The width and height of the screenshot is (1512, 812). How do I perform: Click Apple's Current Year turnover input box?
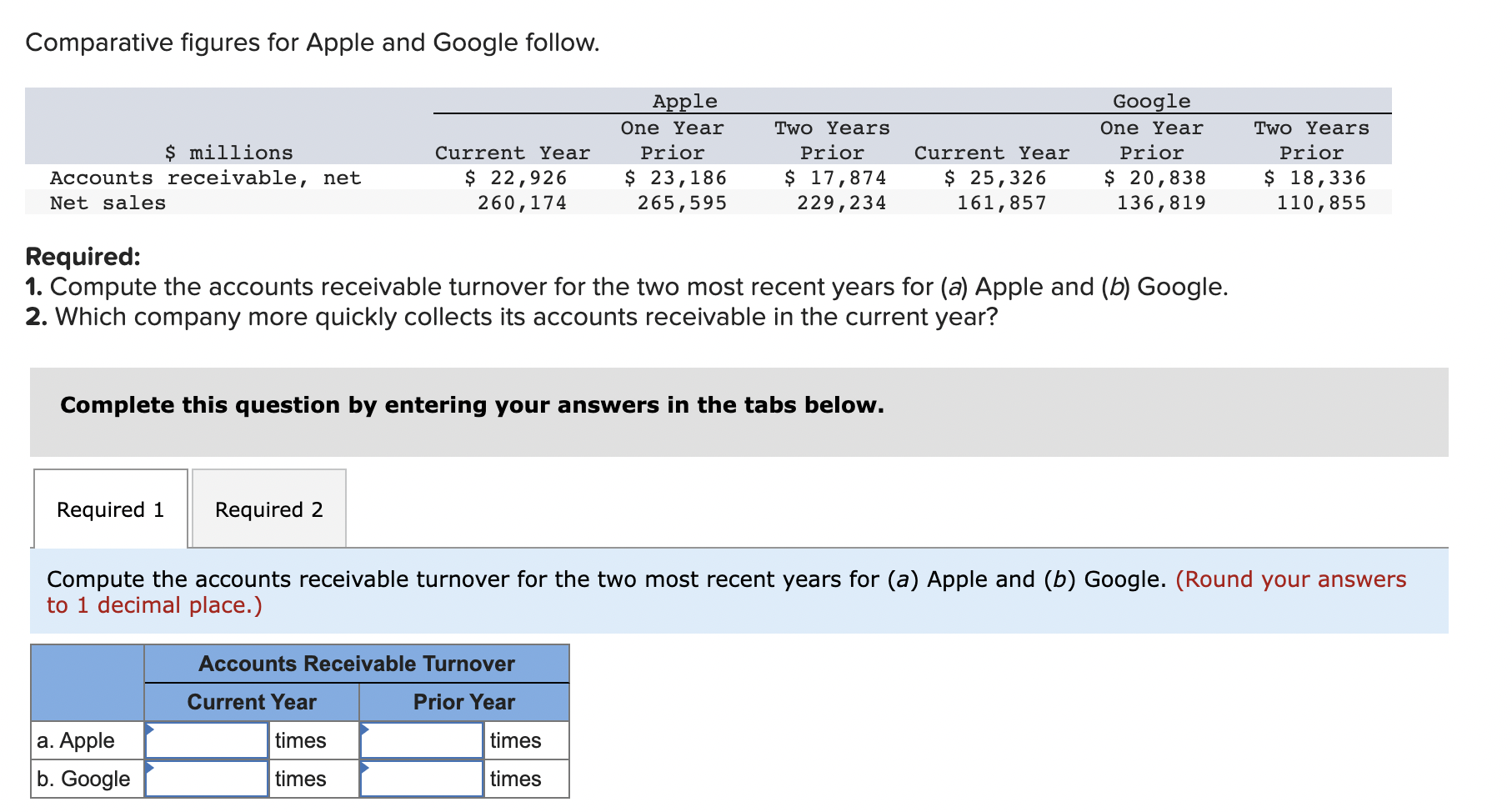pyautogui.click(x=206, y=740)
